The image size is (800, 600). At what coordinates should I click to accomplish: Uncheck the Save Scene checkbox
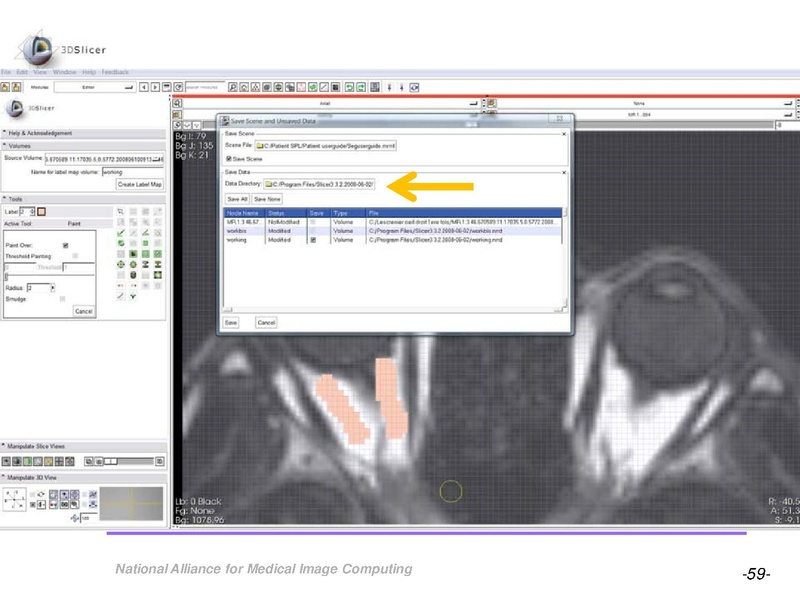(229, 159)
